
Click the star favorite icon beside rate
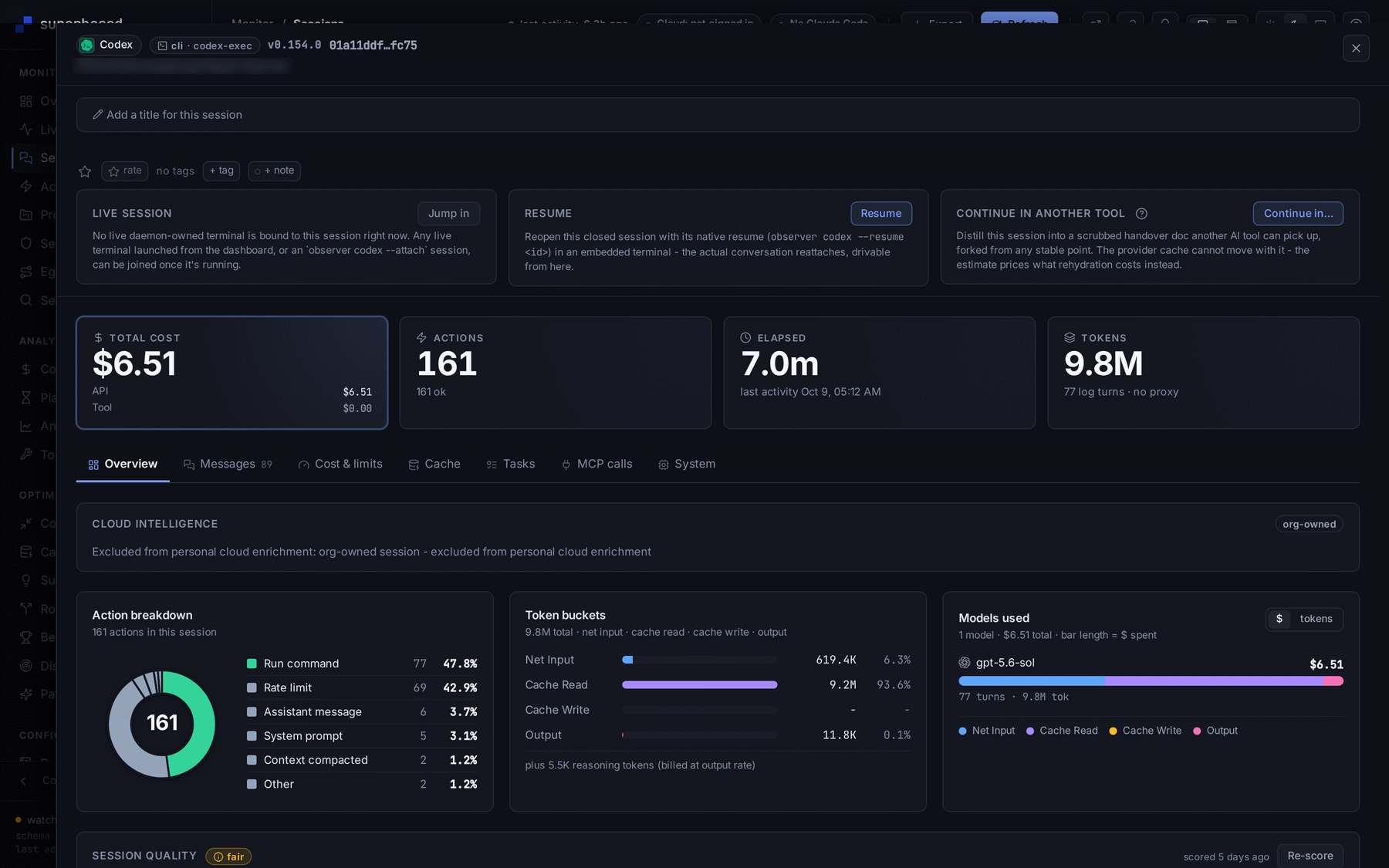[x=85, y=171]
